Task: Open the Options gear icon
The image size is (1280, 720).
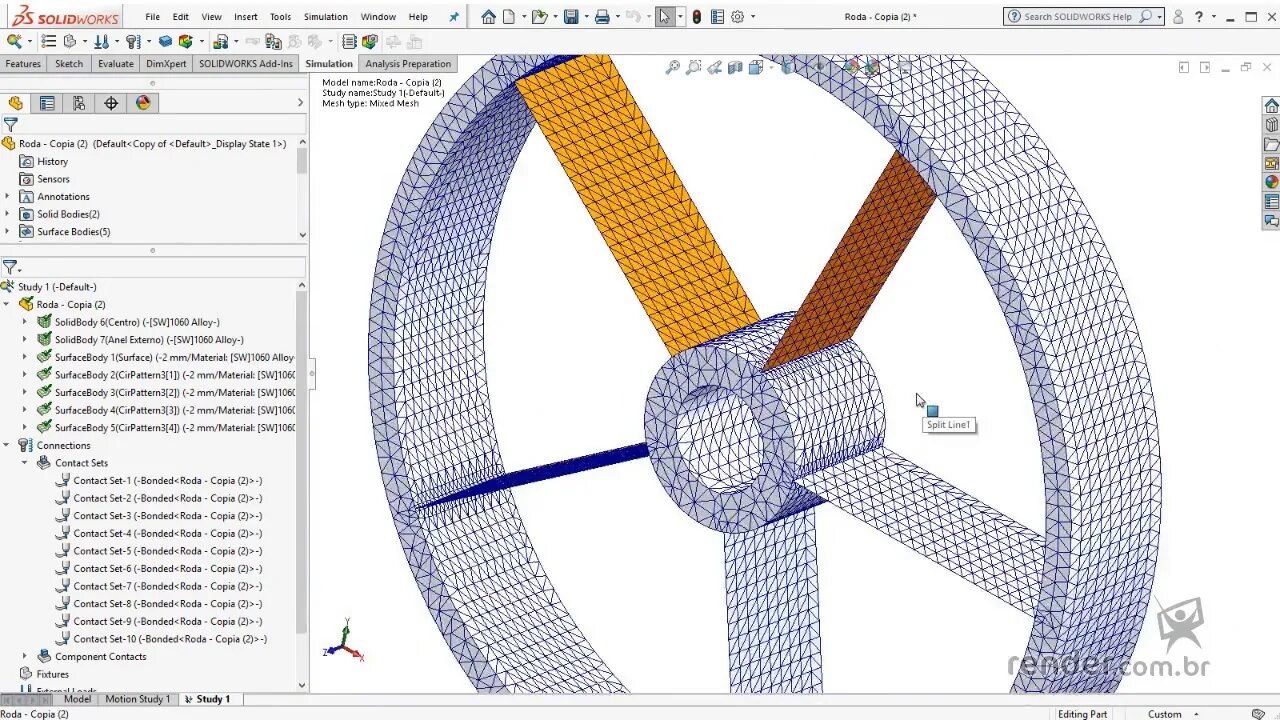Action: [x=738, y=16]
